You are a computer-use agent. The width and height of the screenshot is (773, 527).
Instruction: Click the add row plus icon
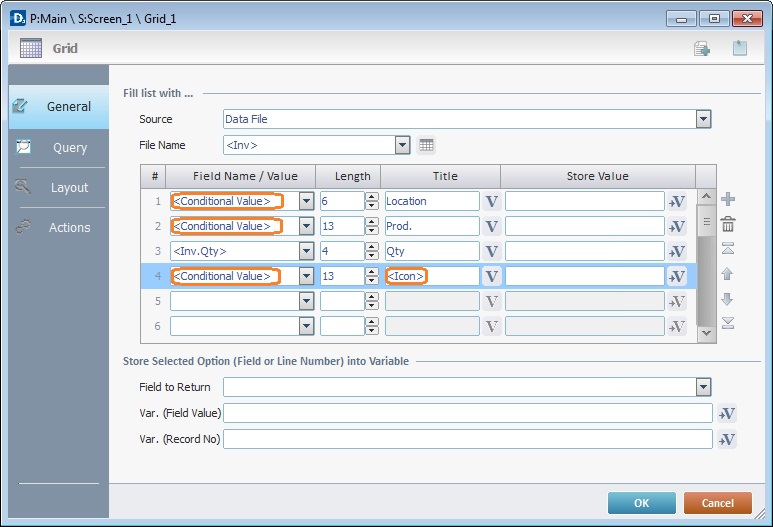point(728,199)
